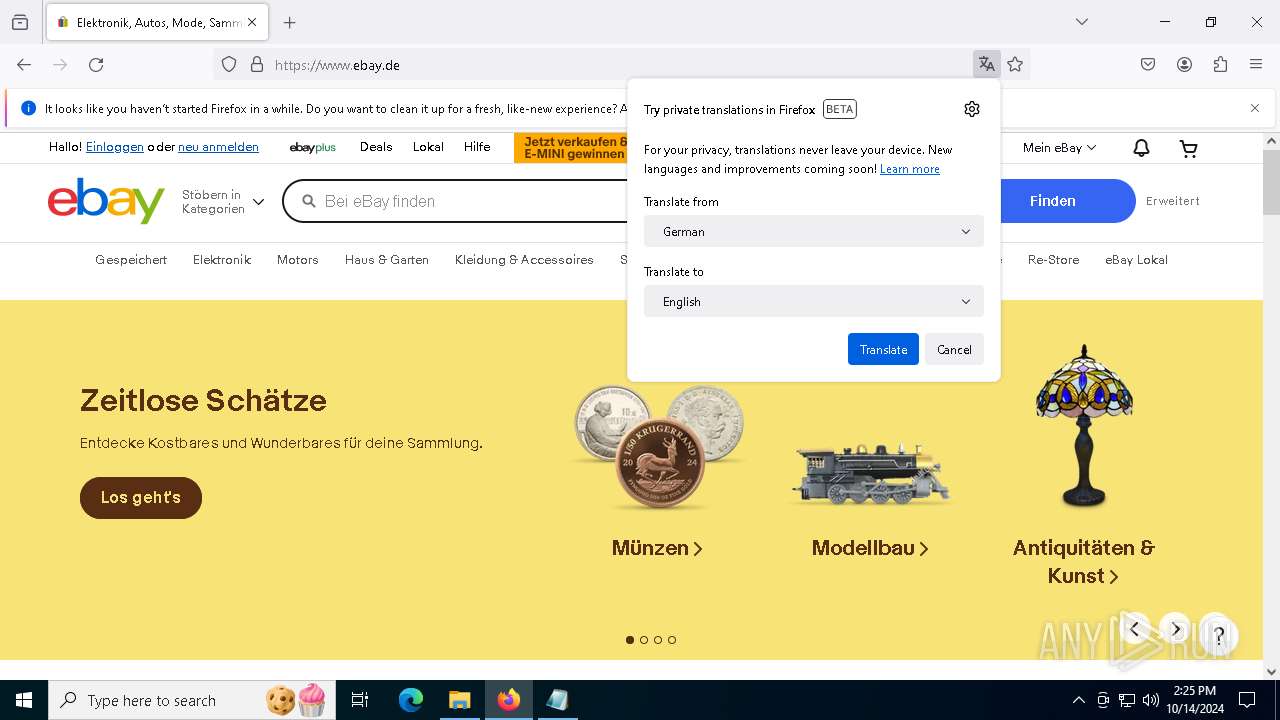Viewport: 1280px width, 720px height.
Task: Open the Translate from German dropdown
Action: tap(814, 231)
